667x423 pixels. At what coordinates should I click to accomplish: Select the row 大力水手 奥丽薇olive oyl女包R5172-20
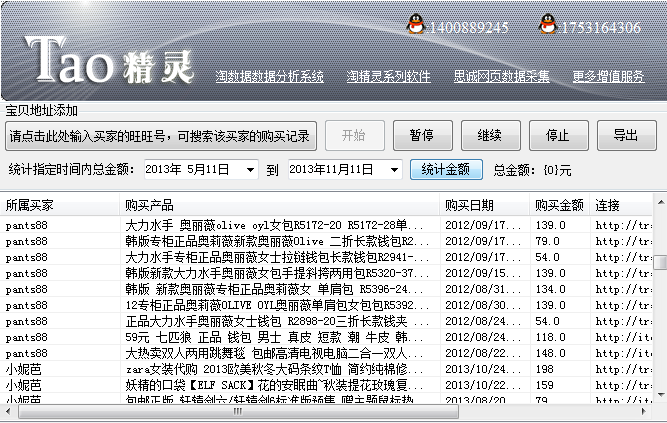click(326, 225)
